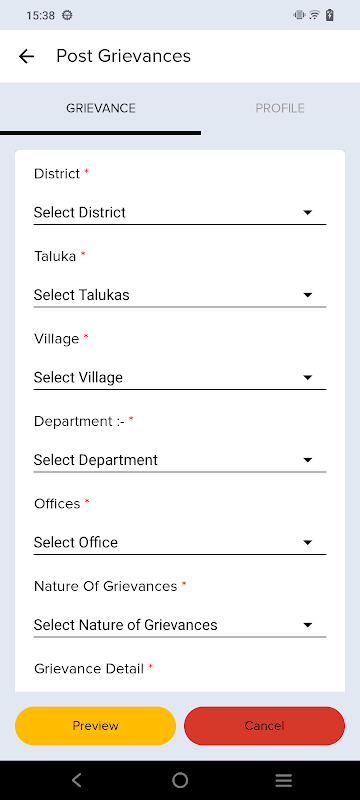Tap the battery icon in status bar
360x800 pixels.
(330, 15)
